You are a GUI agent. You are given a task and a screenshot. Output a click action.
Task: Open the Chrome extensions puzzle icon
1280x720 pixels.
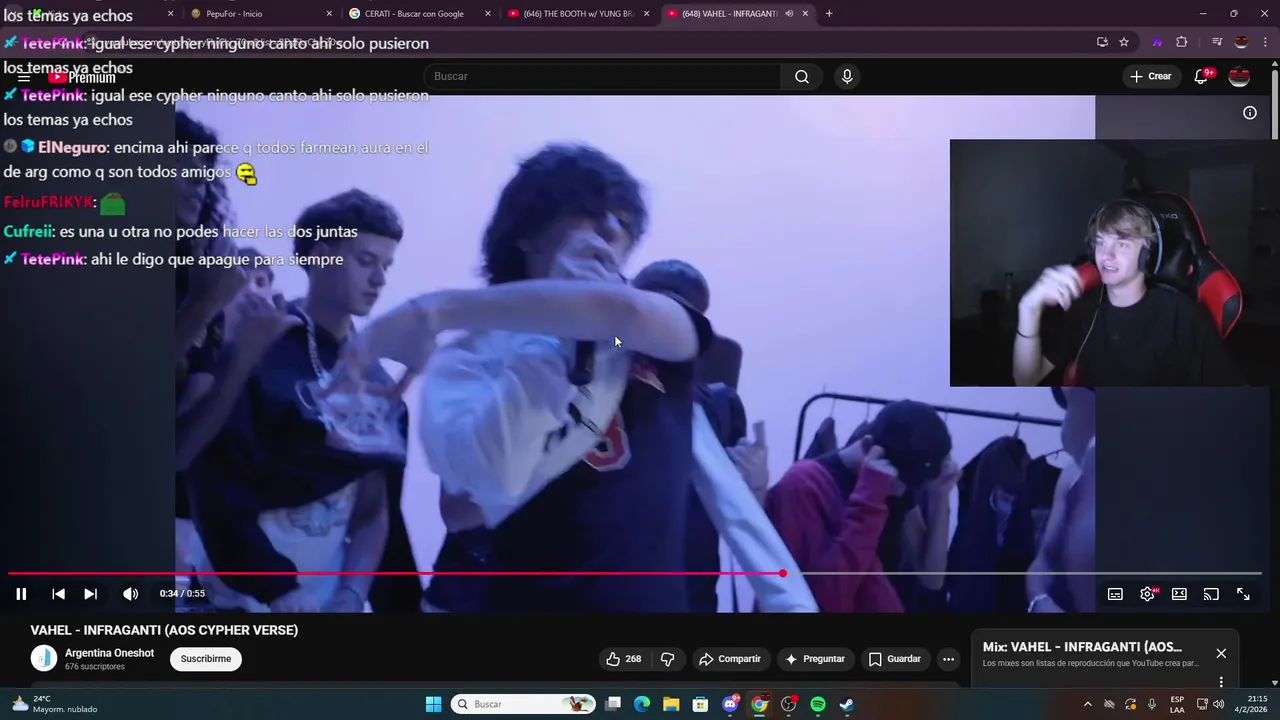tap(1182, 42)
